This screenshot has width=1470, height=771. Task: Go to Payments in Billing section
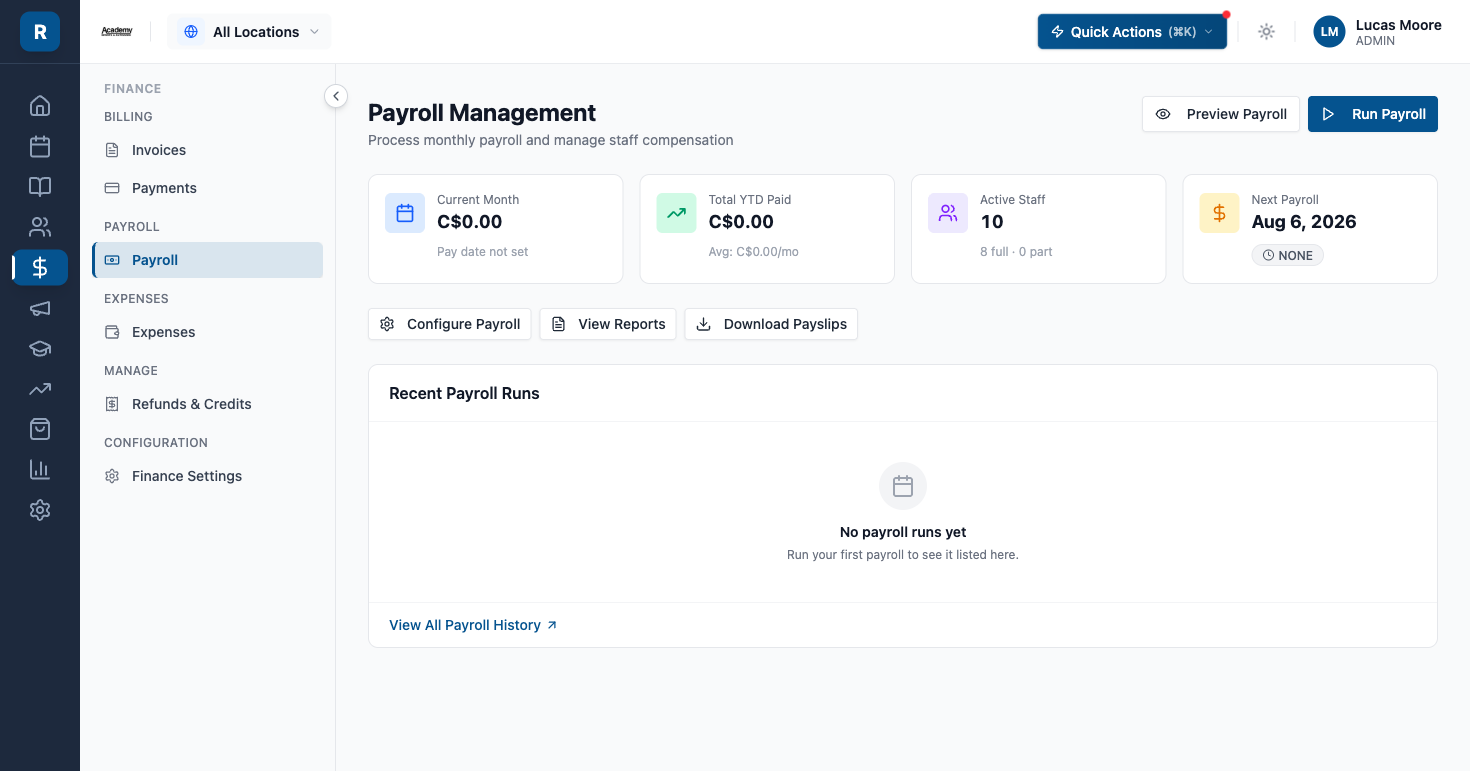[x=208, y=188]
